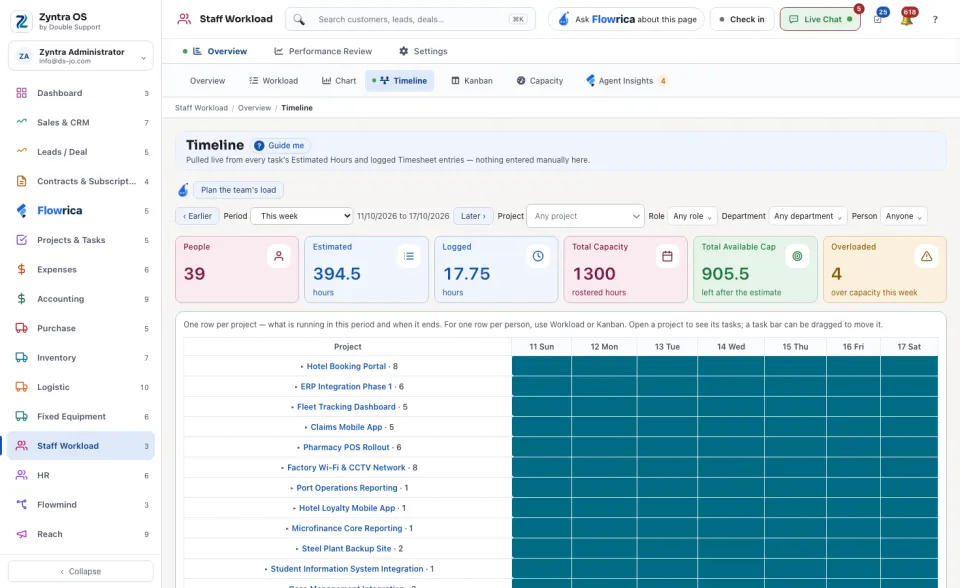This screenshot has height=588, width=960.
Task: Switch to the Chart sub-tab
Action: (339, 80)
